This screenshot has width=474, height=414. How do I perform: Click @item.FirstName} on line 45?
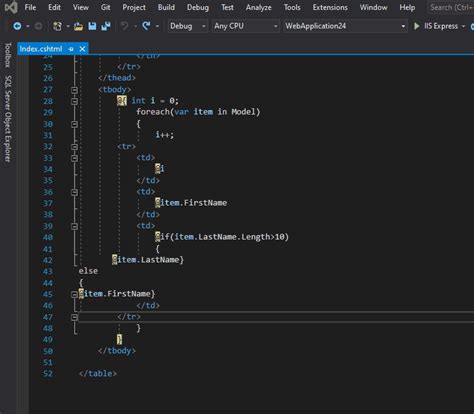(117, 294)
